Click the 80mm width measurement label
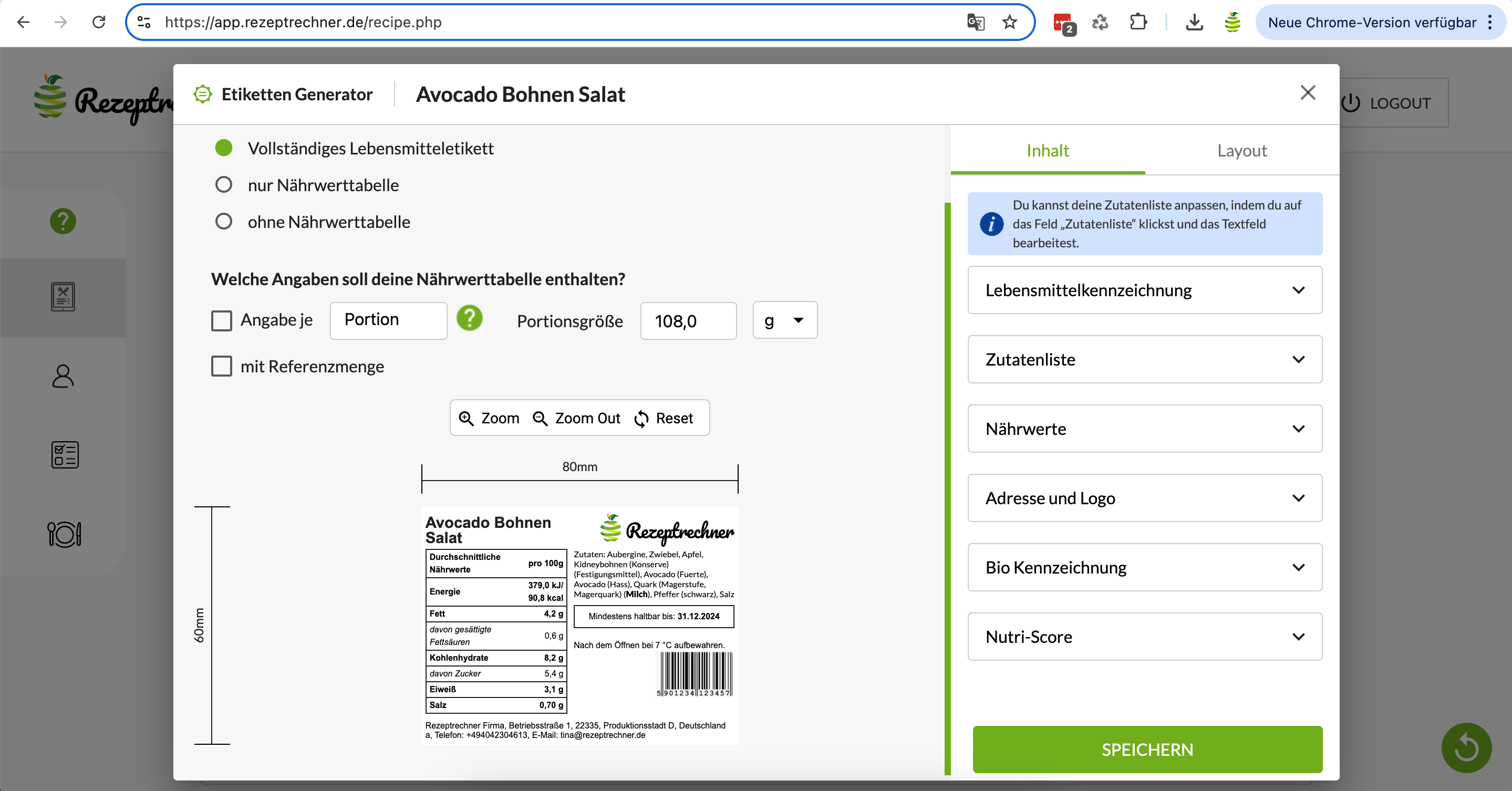 580,466
